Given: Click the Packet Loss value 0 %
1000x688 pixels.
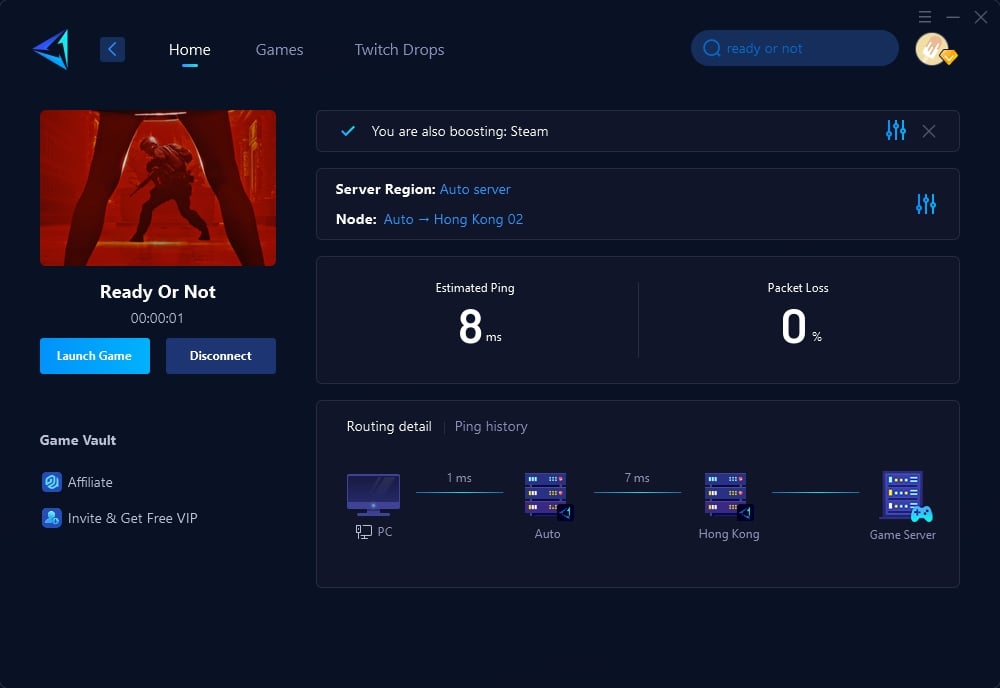Looking at the screenshot, I should pos(801,326).
